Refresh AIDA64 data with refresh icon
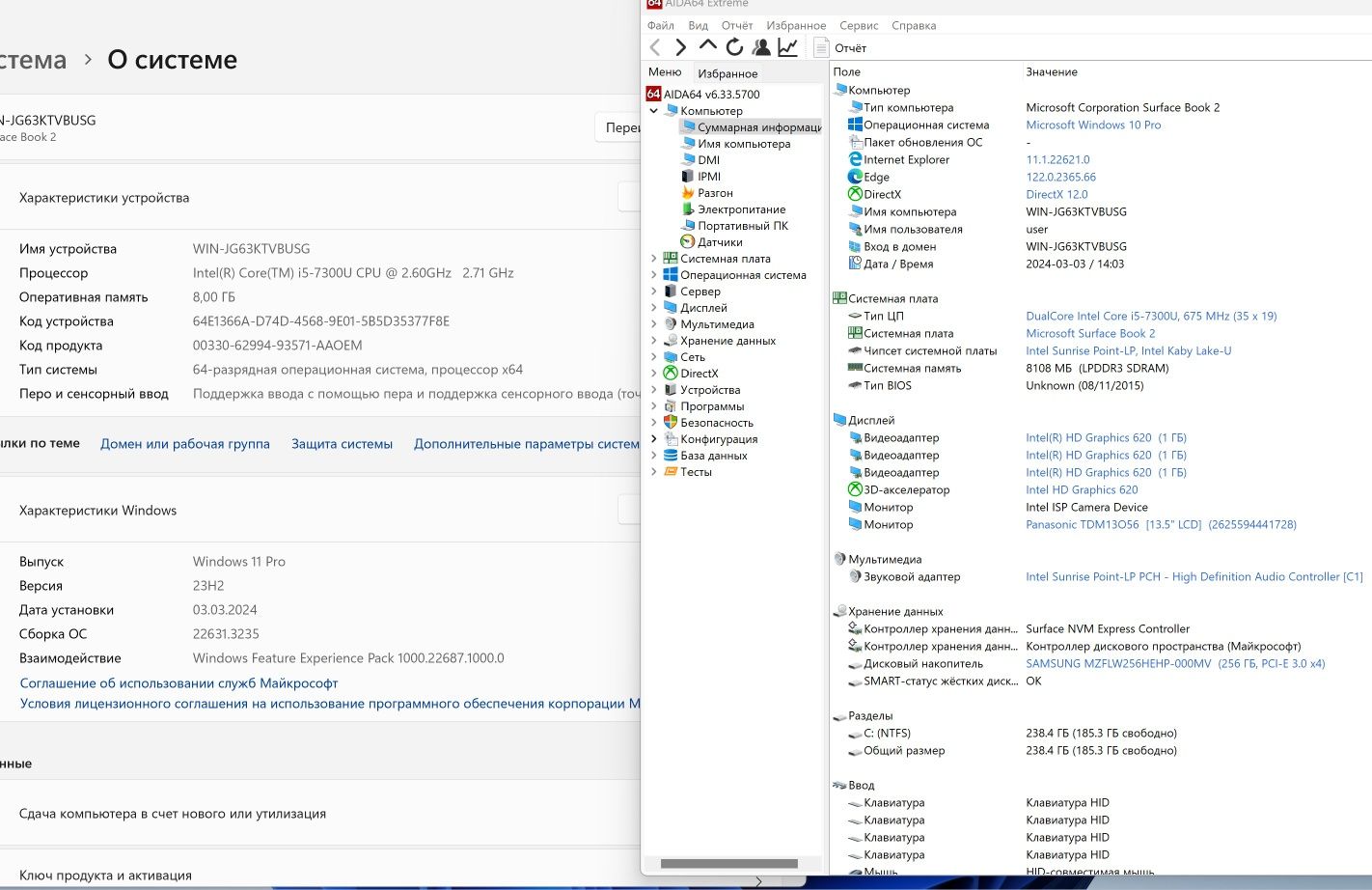 click(x=734, y=47)
